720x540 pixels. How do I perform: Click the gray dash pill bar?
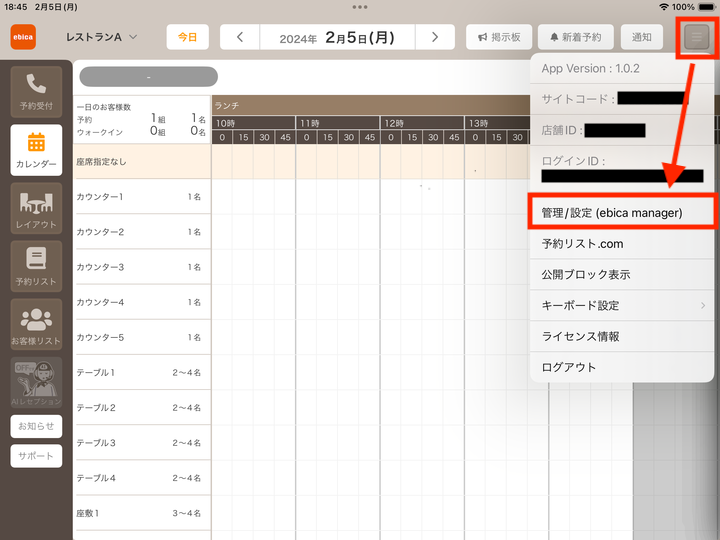pos(148,77)
